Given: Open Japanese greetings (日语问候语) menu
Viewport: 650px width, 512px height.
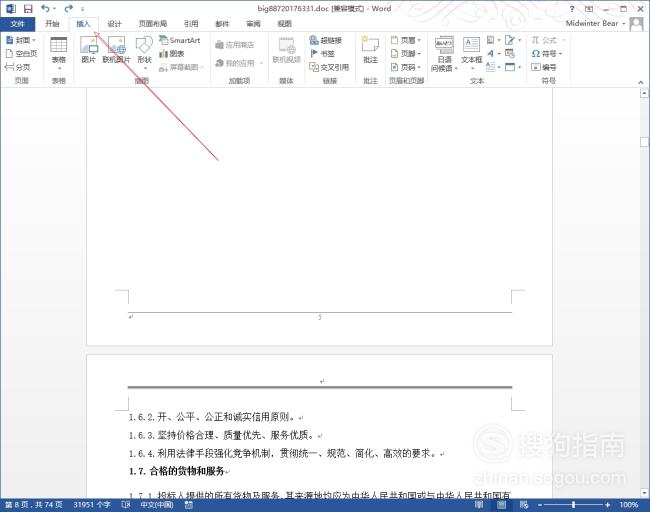Looking at the screenshot, I should click(x=444, y=54).
